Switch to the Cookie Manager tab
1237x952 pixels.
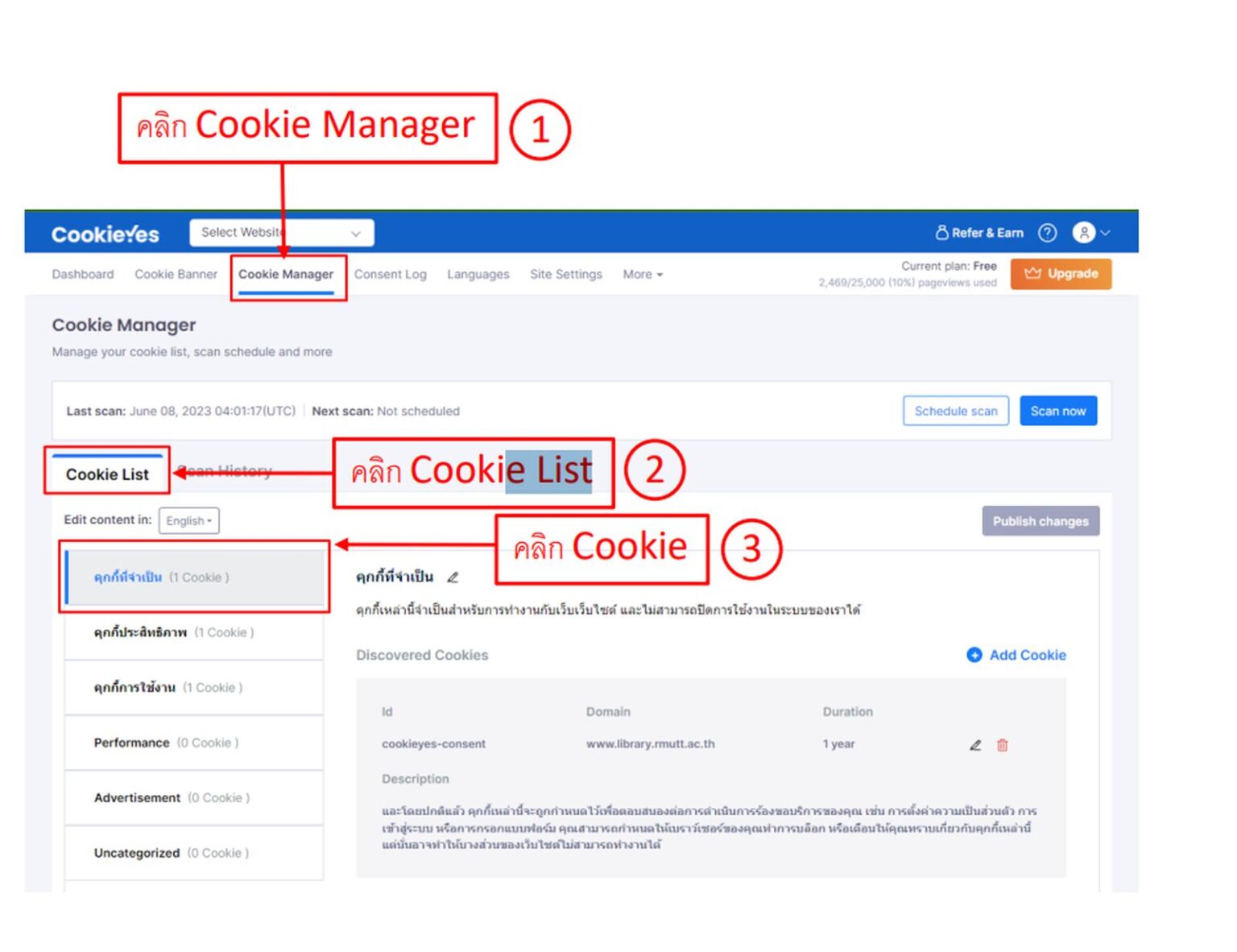click(x=286, y=275)
